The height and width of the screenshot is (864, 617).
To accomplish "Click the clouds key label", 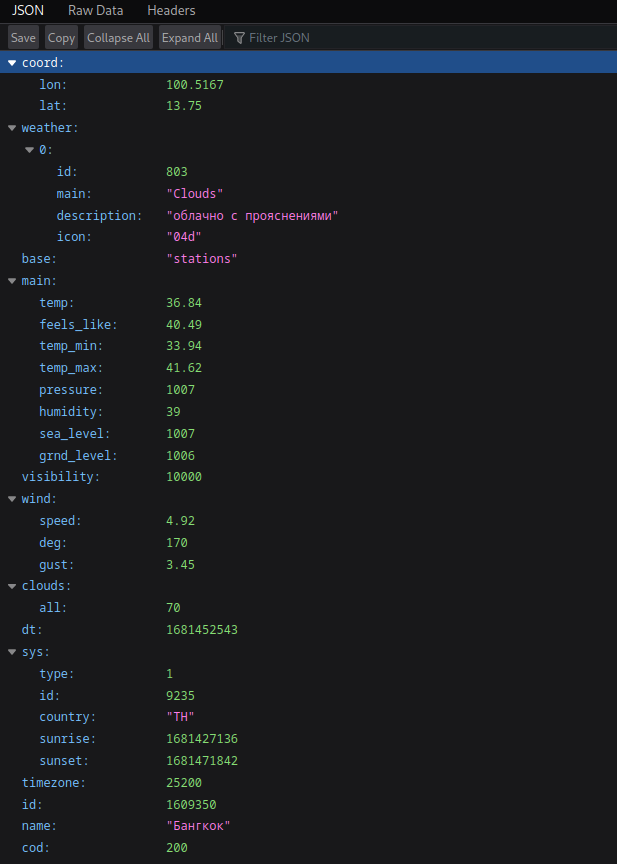I will 46,586.
